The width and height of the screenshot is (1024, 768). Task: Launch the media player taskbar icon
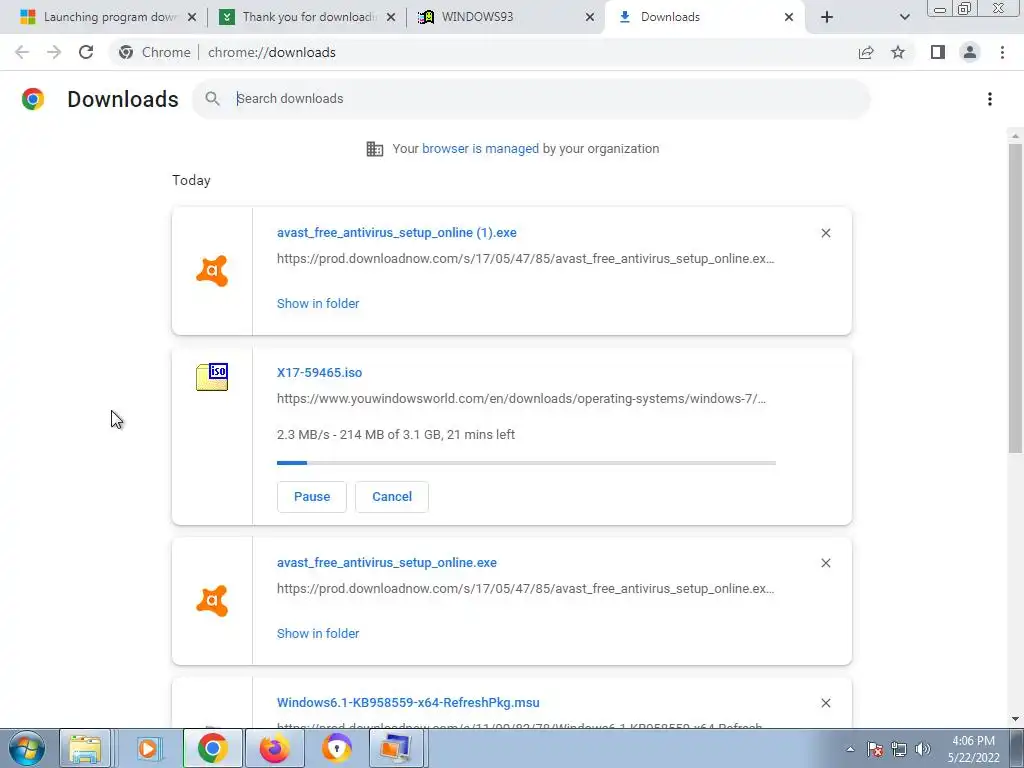click(x=149, y=748)
